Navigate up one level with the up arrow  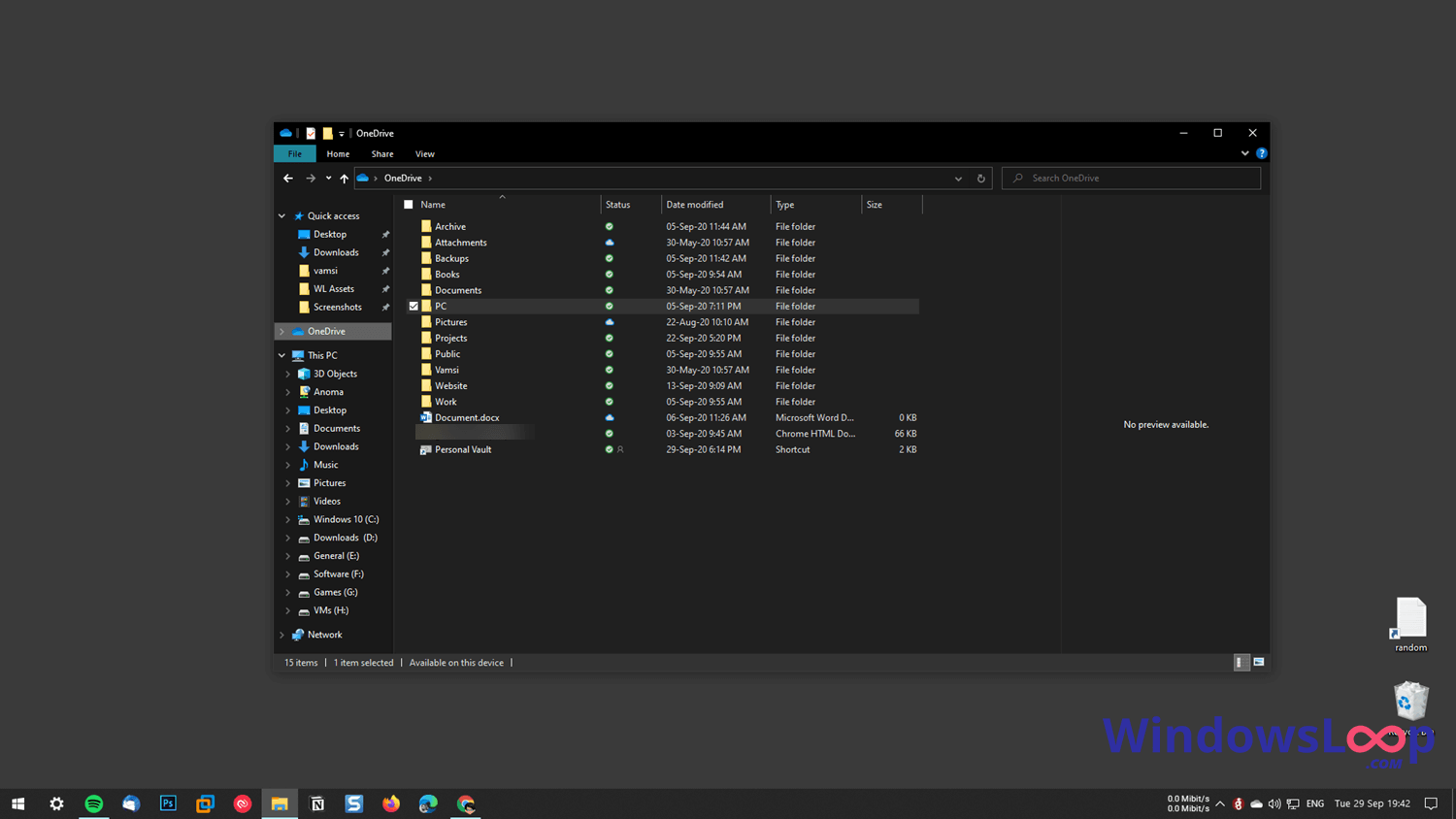tap(344, 178)
